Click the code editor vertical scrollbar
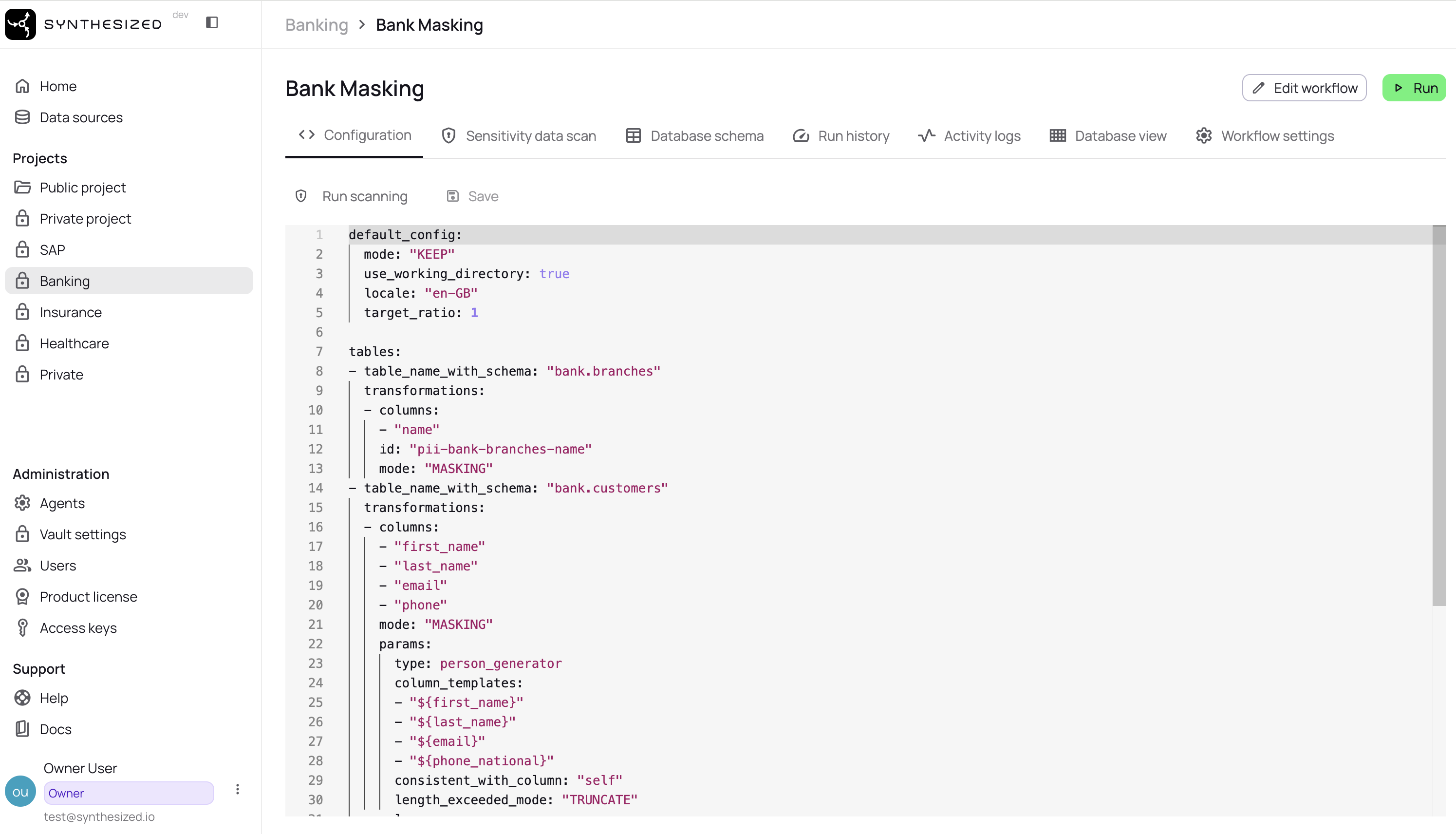 [x=1439, y=415]
